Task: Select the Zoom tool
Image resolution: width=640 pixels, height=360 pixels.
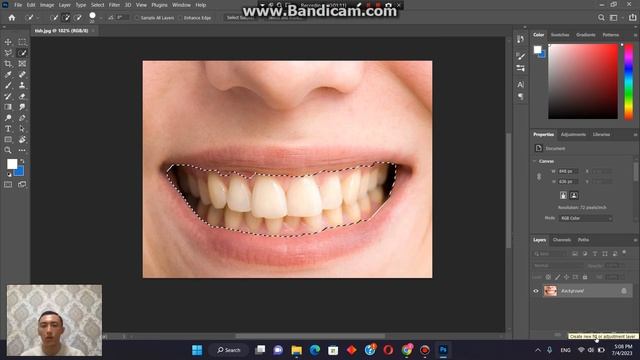Action: [x=8, y=150]
